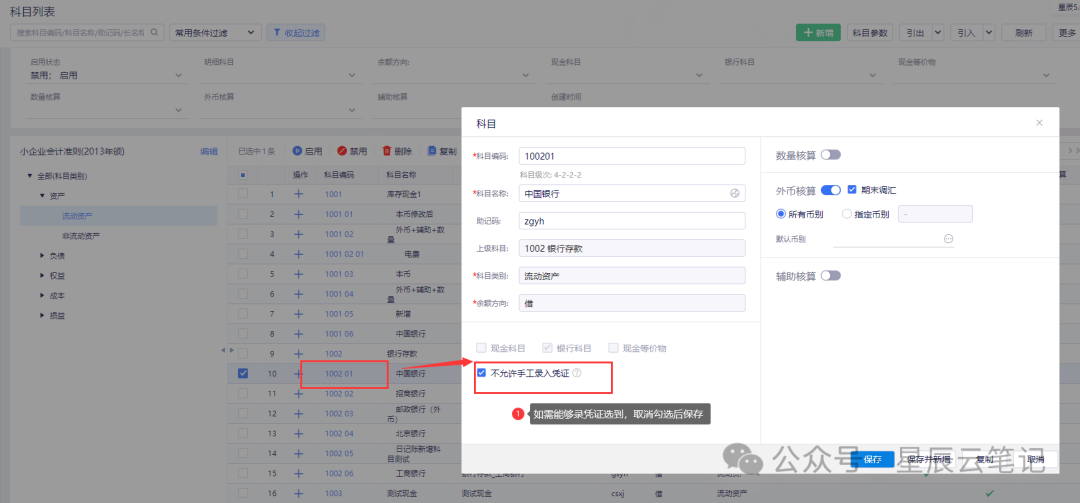Click the 科目参数 button
Screen dimensions: 1080x503
point(869,32)
